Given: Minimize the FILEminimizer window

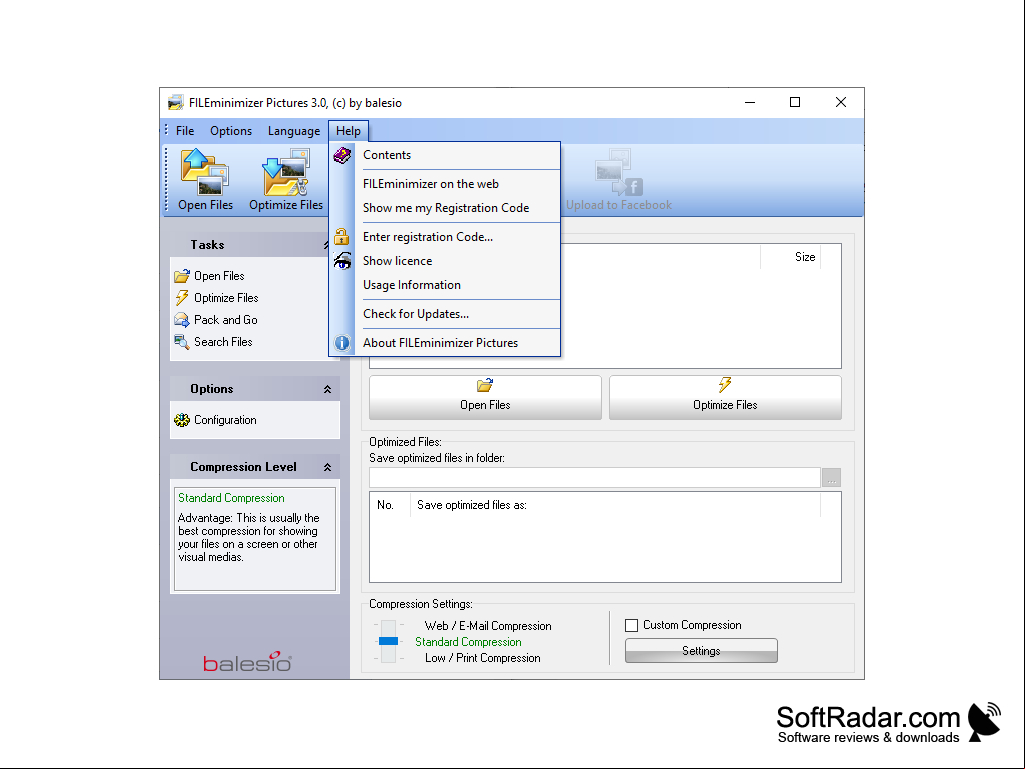Looking at the screenshot, I should (750, 103).
